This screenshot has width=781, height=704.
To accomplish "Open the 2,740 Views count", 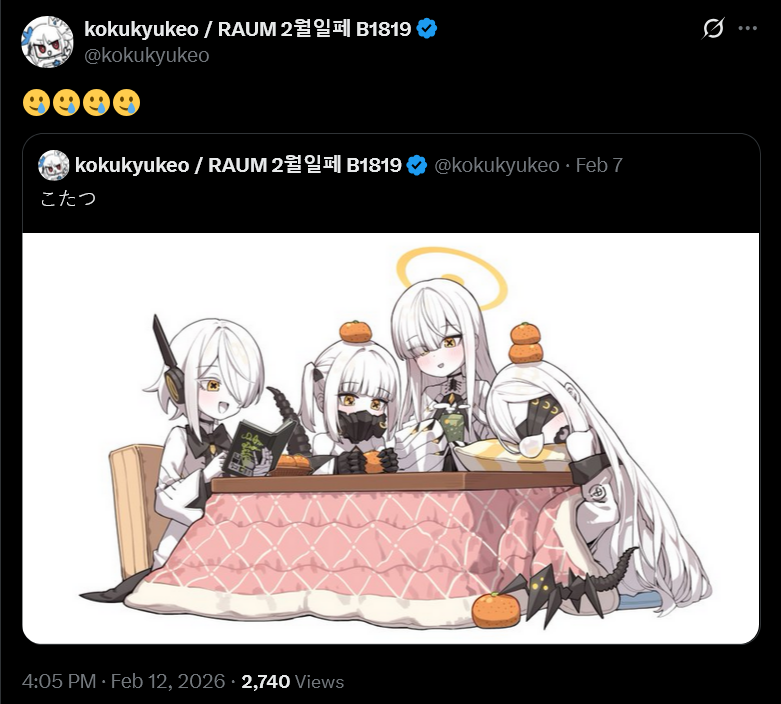I will [292, 681].
